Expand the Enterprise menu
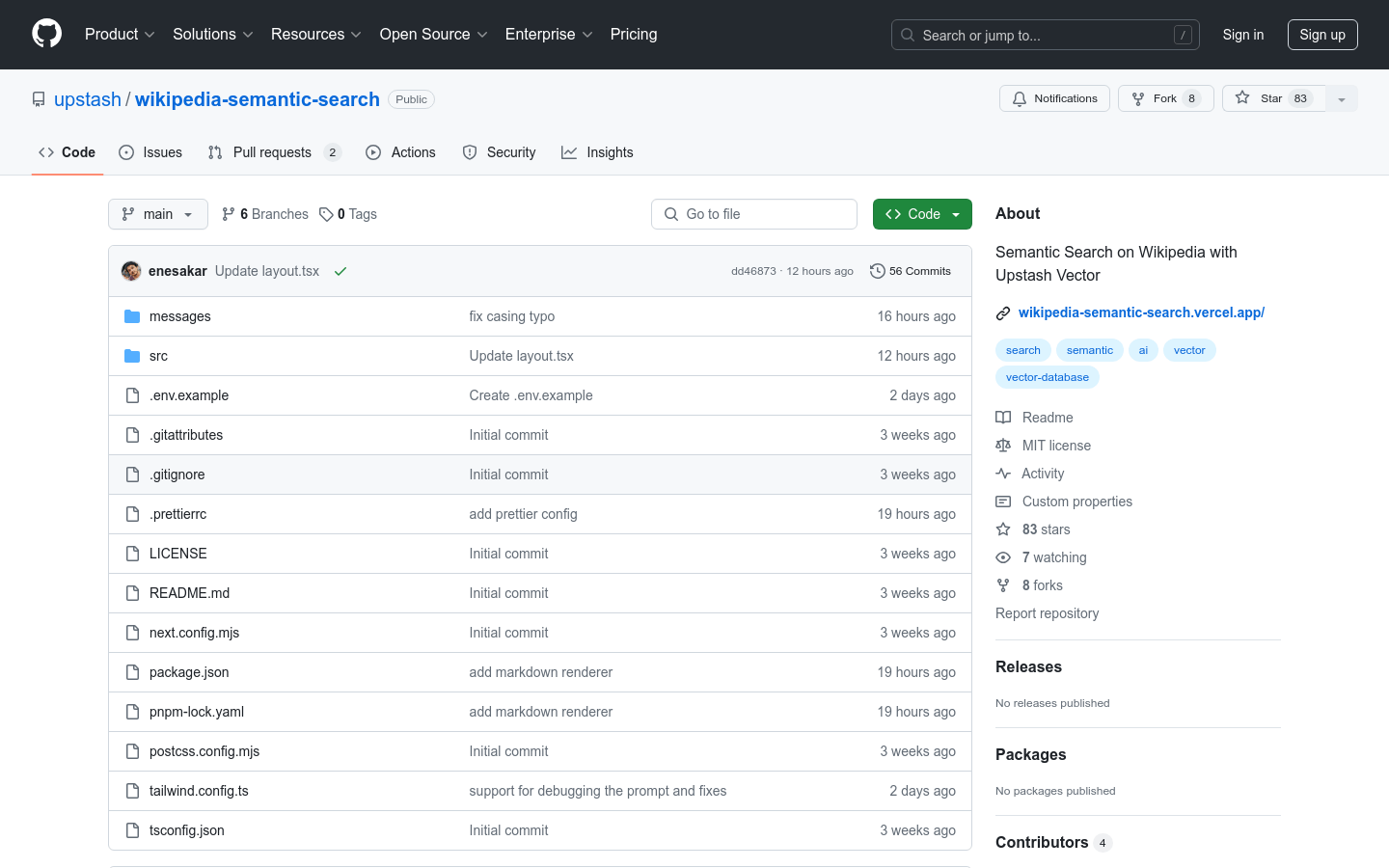Screen dimensions: 1389x868 pyautogui.click(x=549, y=34)
